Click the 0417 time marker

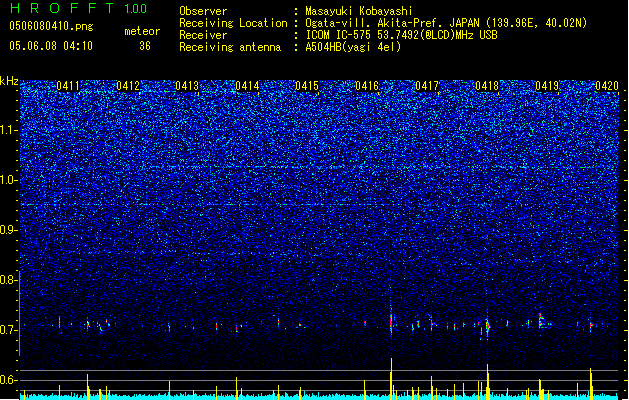[427, 86]
